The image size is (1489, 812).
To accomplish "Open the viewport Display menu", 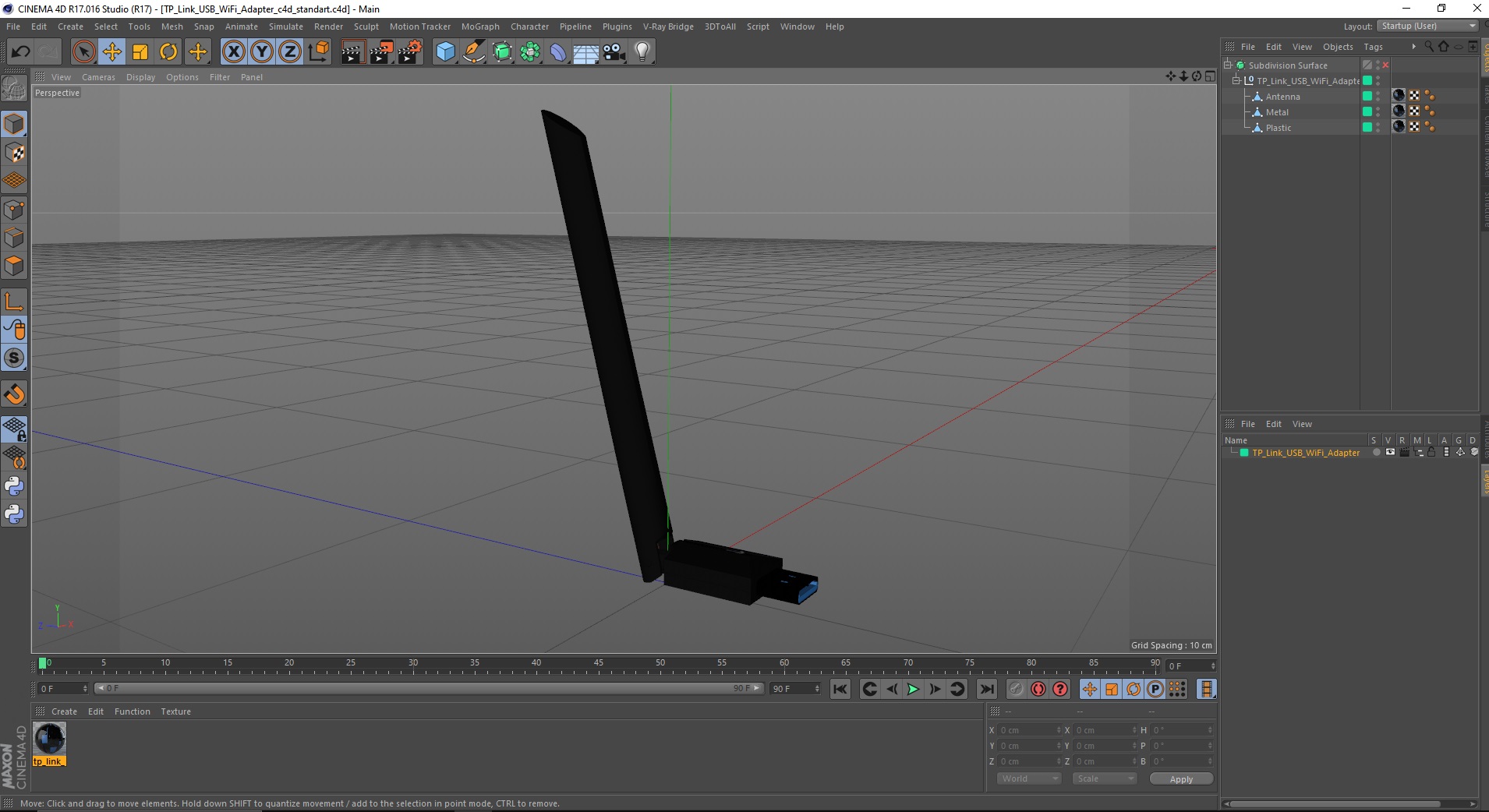I will [x=140, y=77].
